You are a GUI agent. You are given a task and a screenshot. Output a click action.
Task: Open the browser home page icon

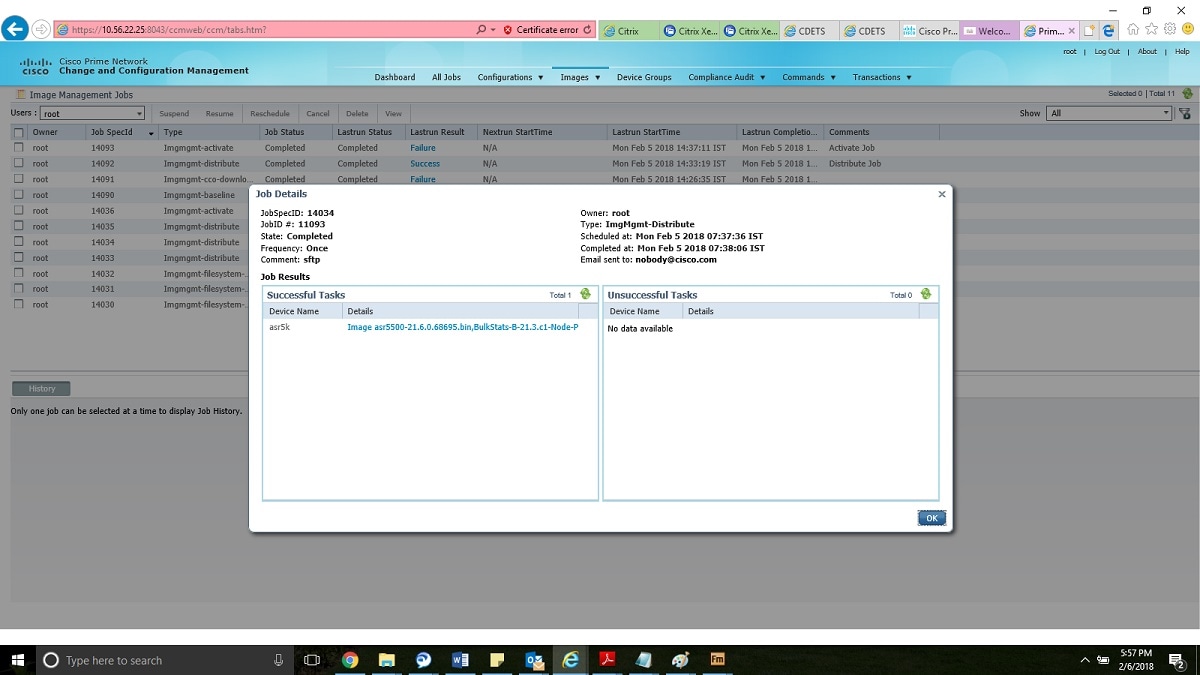click(1135, 30)
